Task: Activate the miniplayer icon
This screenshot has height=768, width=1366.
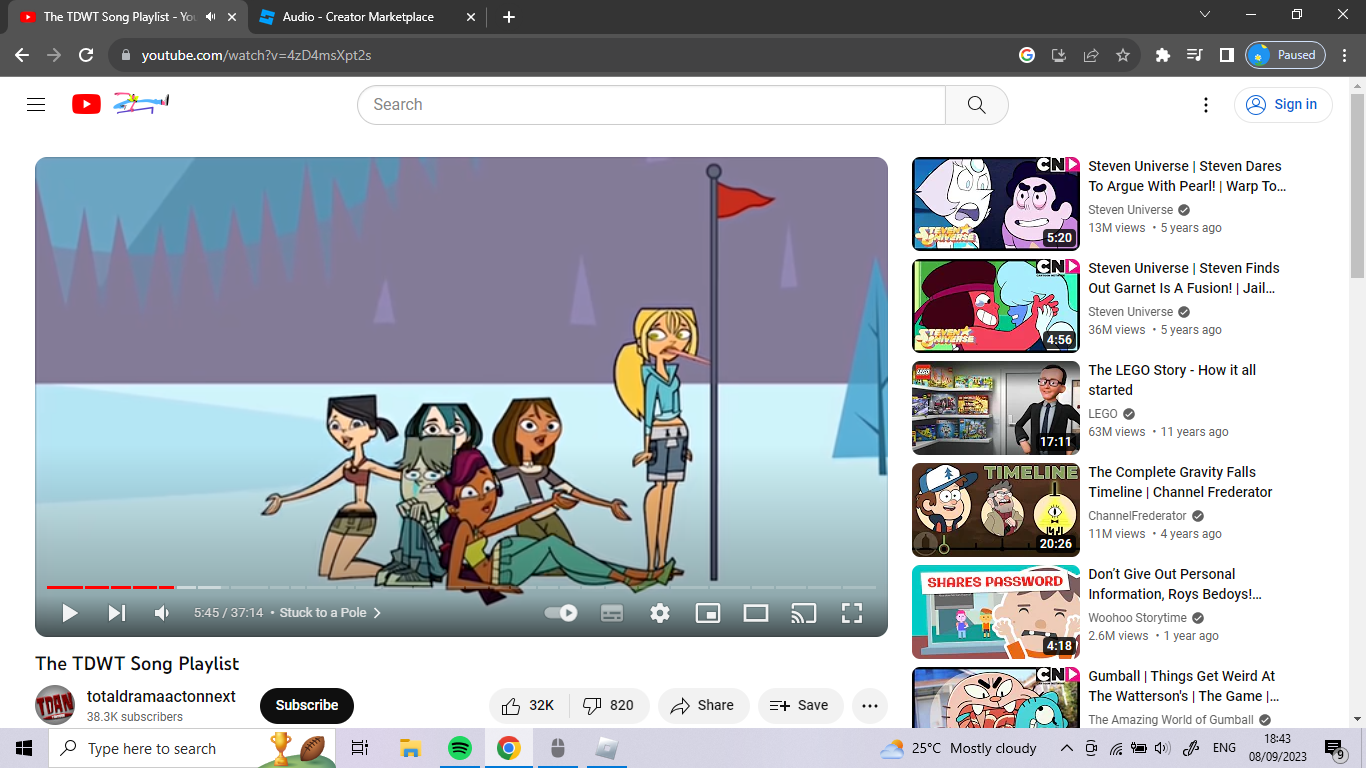Action: point(708,613)
